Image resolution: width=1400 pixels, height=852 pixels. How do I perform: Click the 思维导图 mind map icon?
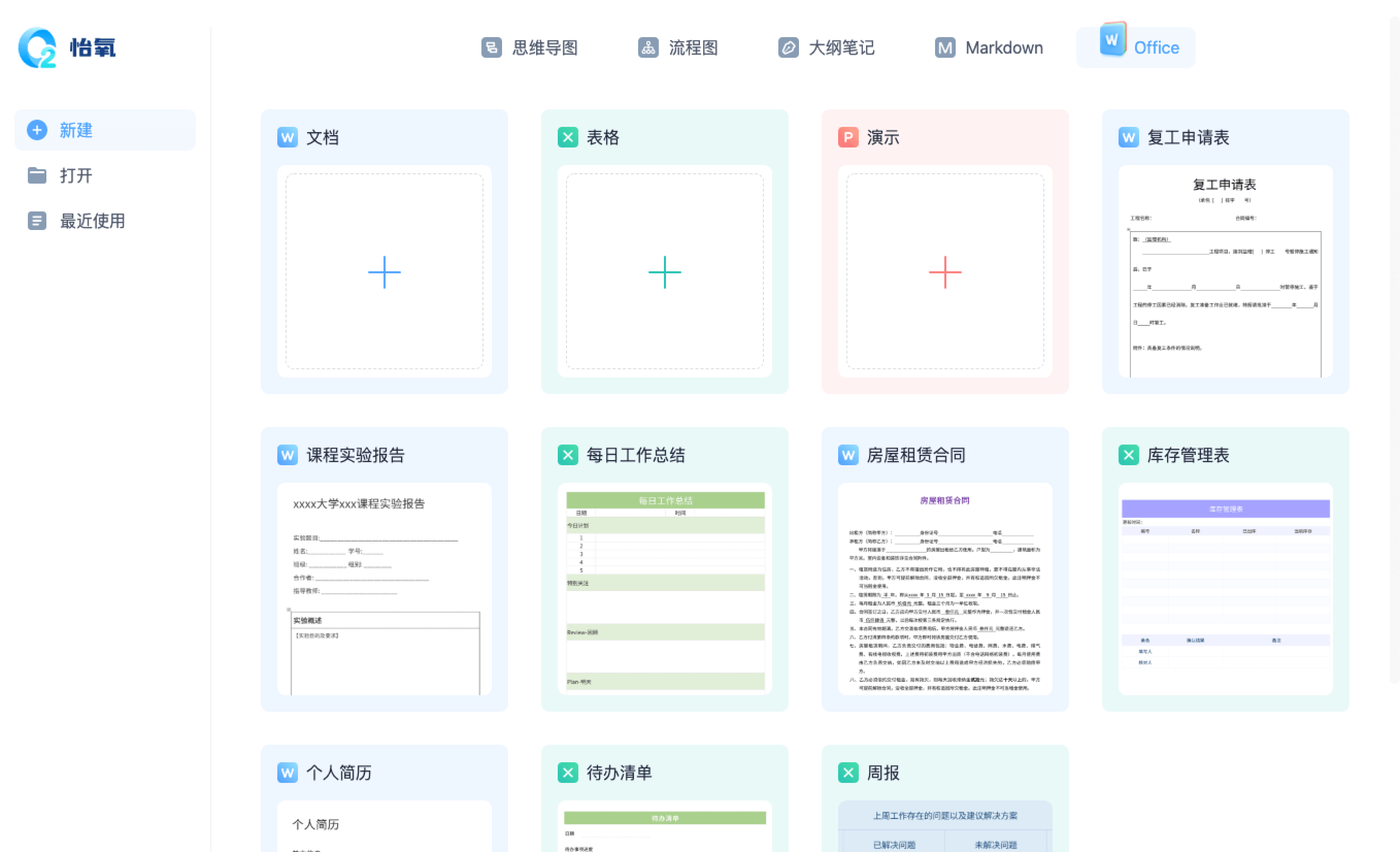tap(491, 48)
